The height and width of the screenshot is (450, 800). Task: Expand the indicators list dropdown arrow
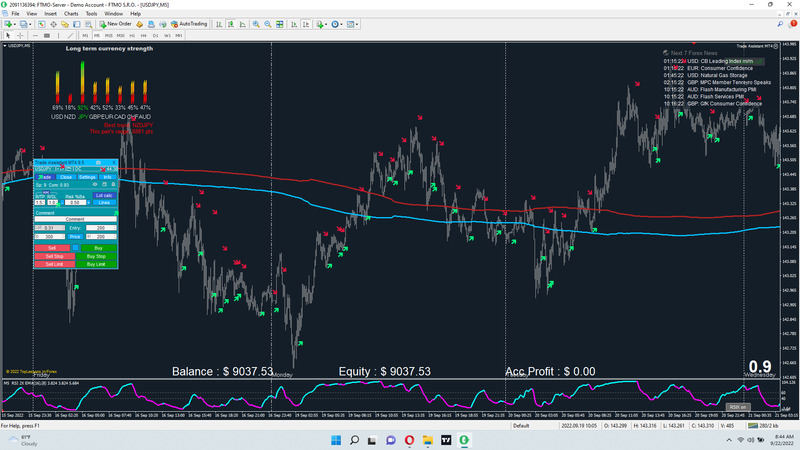click(326, 24)
